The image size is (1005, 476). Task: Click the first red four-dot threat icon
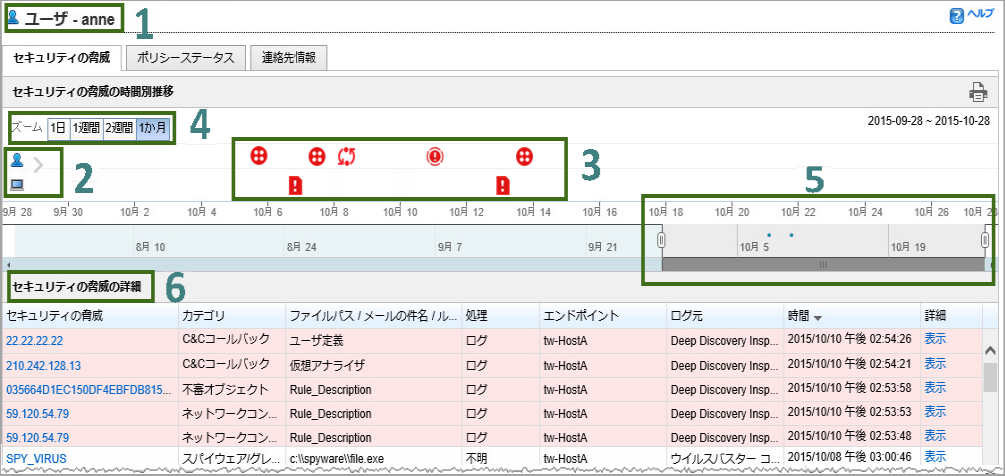[x=259, y=156]
